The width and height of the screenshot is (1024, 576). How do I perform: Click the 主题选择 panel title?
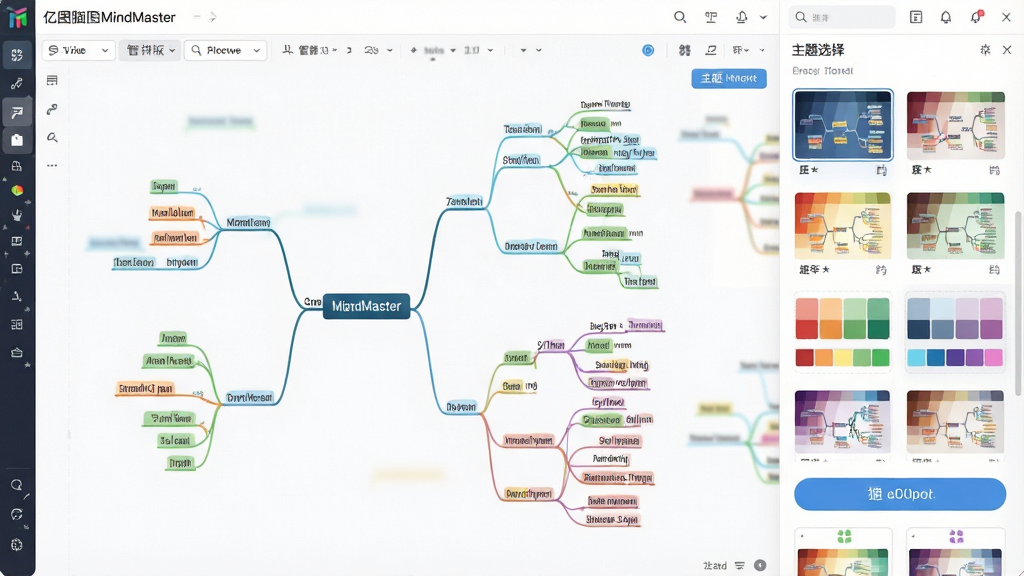(x=818, y=50)
